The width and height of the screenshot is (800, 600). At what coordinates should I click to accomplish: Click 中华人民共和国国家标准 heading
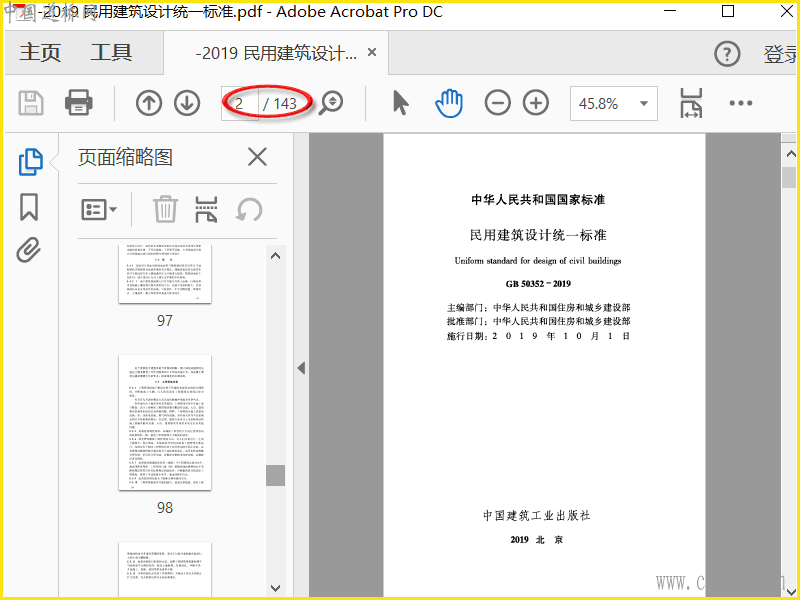tap(538, 199)
